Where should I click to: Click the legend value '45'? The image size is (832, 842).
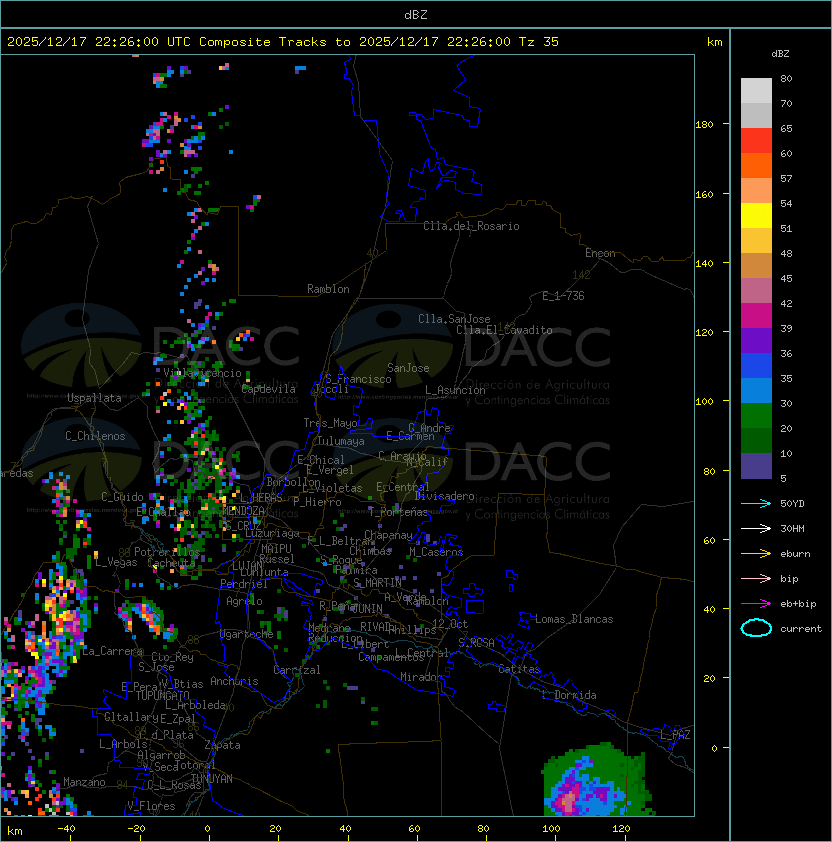[x=786, y=278]
